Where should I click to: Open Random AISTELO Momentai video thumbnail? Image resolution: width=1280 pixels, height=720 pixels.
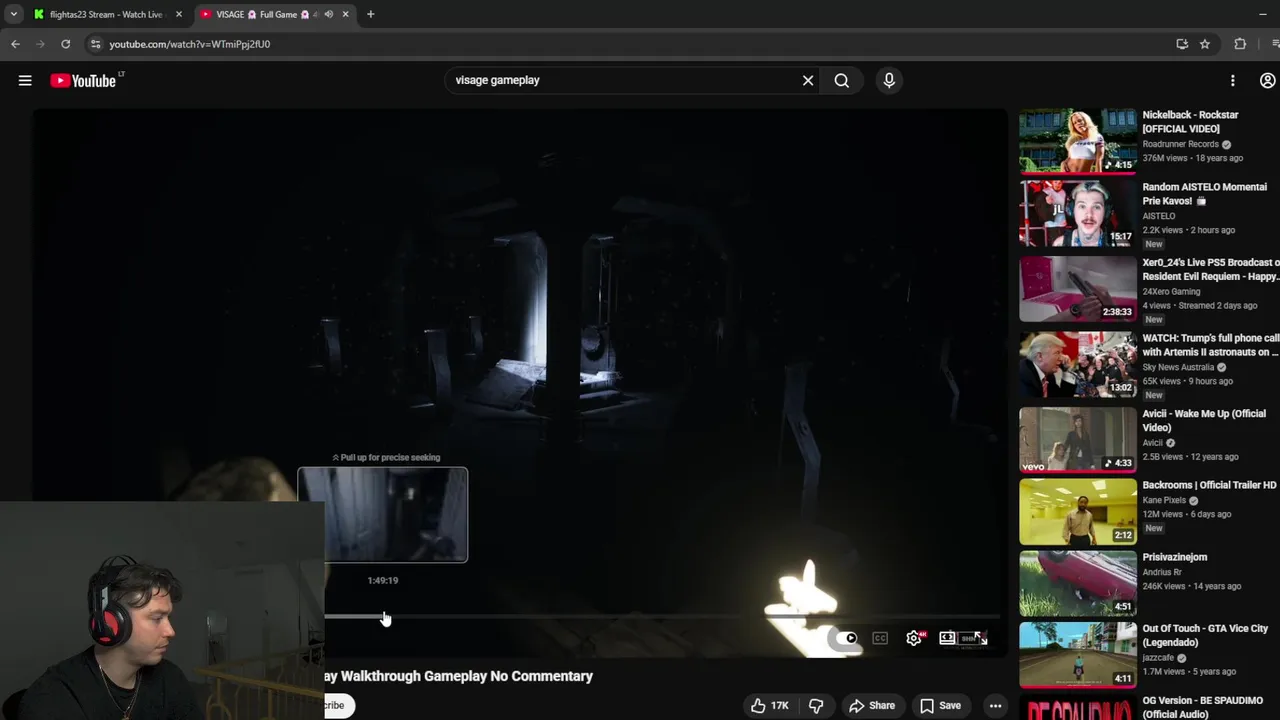tap(1078, 213)
